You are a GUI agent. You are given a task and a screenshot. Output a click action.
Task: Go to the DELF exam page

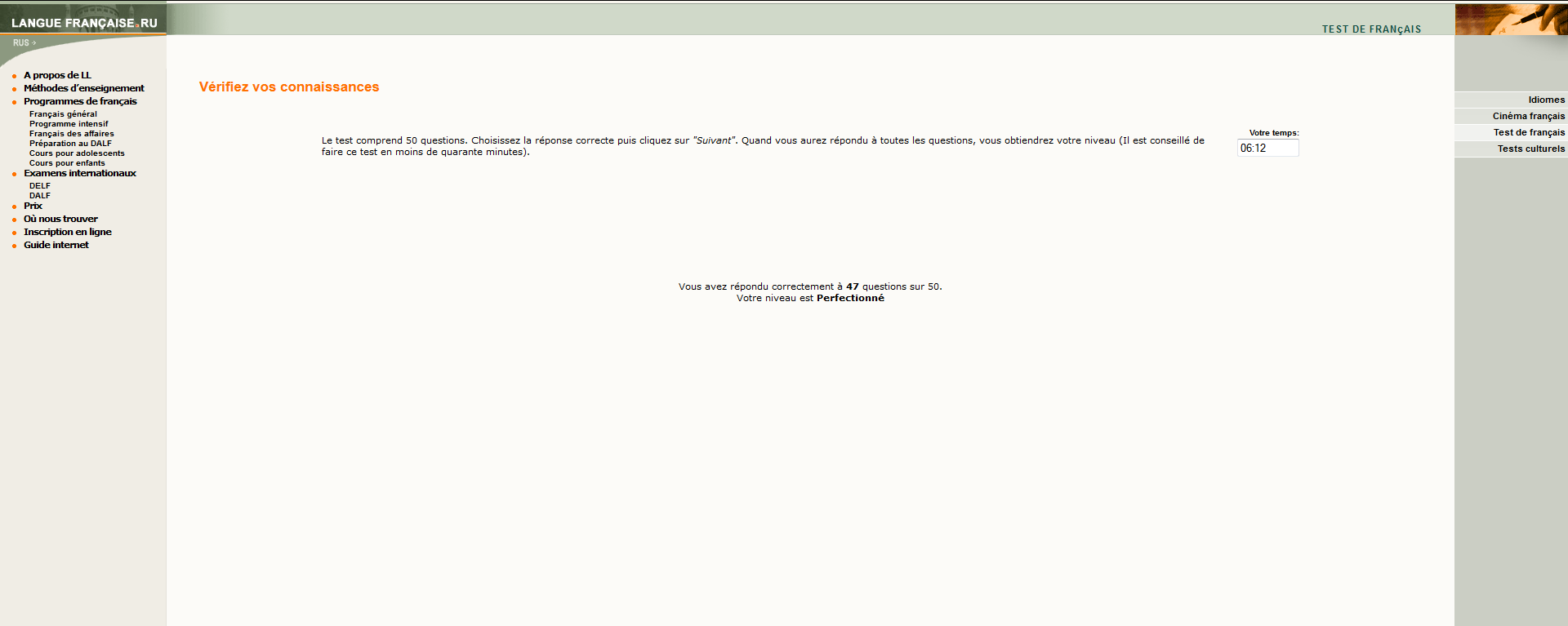pyautogui.click(x=40, y=186)
